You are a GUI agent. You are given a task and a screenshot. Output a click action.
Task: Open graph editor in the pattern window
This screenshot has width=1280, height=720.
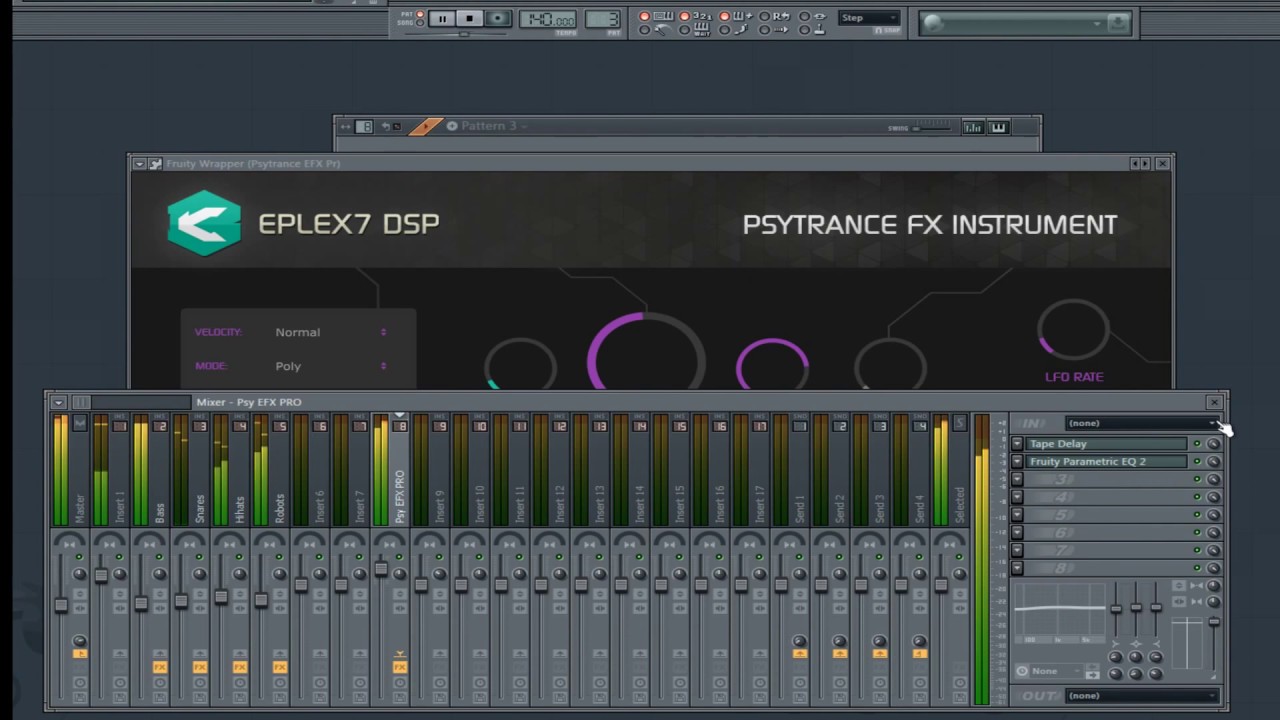[x=972, y=127]
